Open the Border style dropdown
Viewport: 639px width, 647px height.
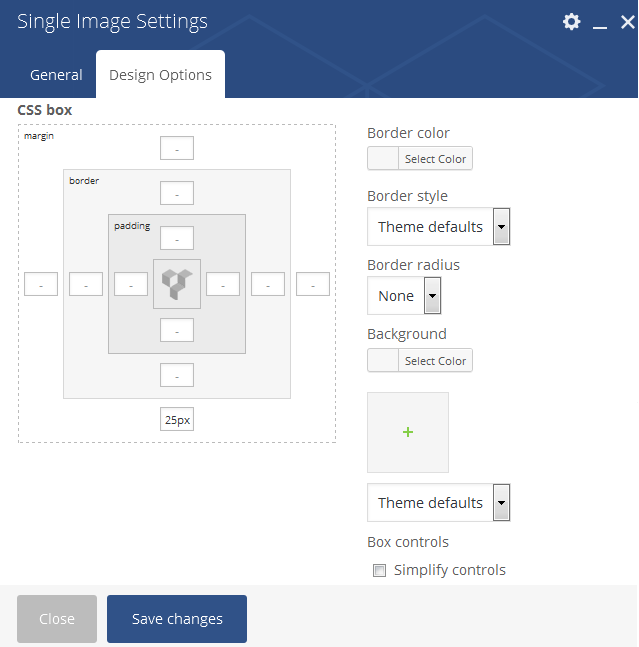(x=439, y=227)
